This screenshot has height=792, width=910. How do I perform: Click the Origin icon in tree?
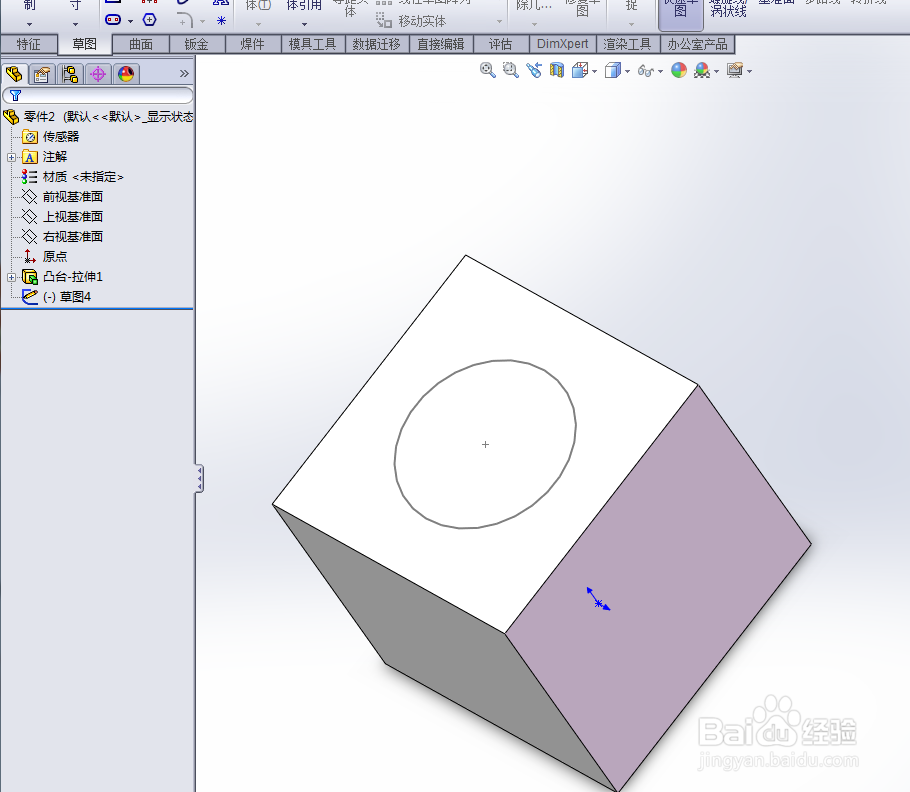[x=30, y=256]
